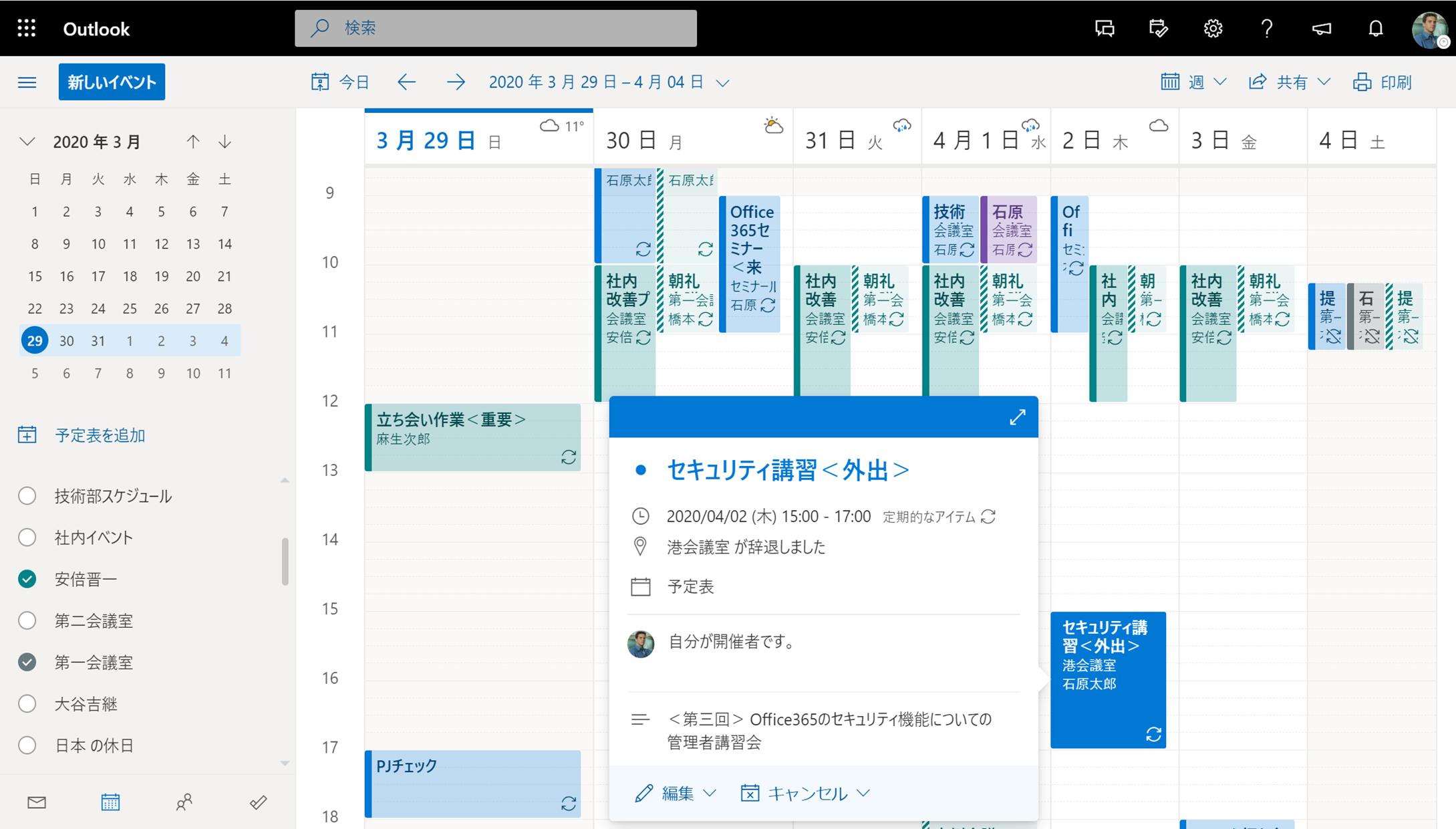This screenshot has height=829, width=1456.
Task: Enable 日本 の休日 calendar
Action: (x=27, y=745)
